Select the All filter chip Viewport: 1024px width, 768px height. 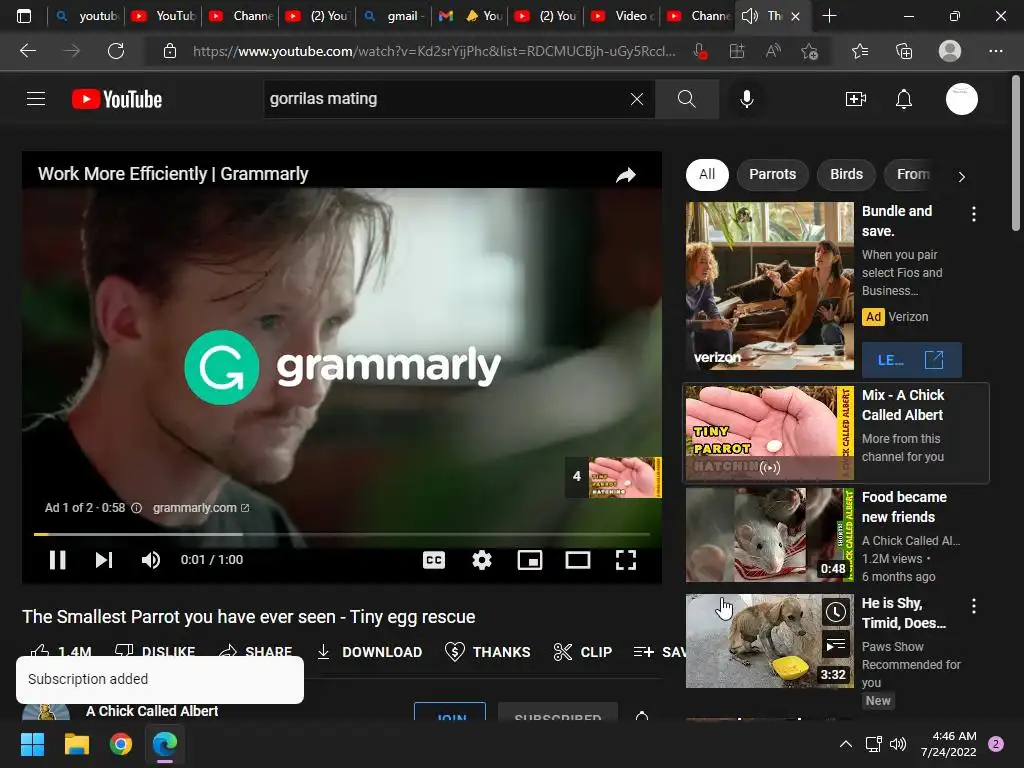[707, 174]
